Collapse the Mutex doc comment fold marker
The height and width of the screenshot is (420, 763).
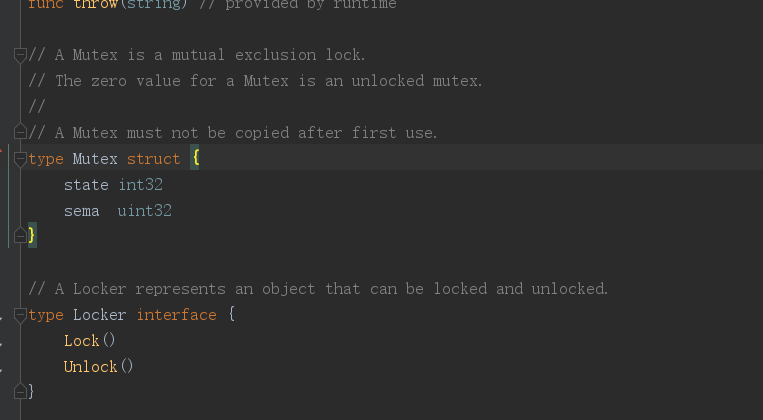(20, 55)
